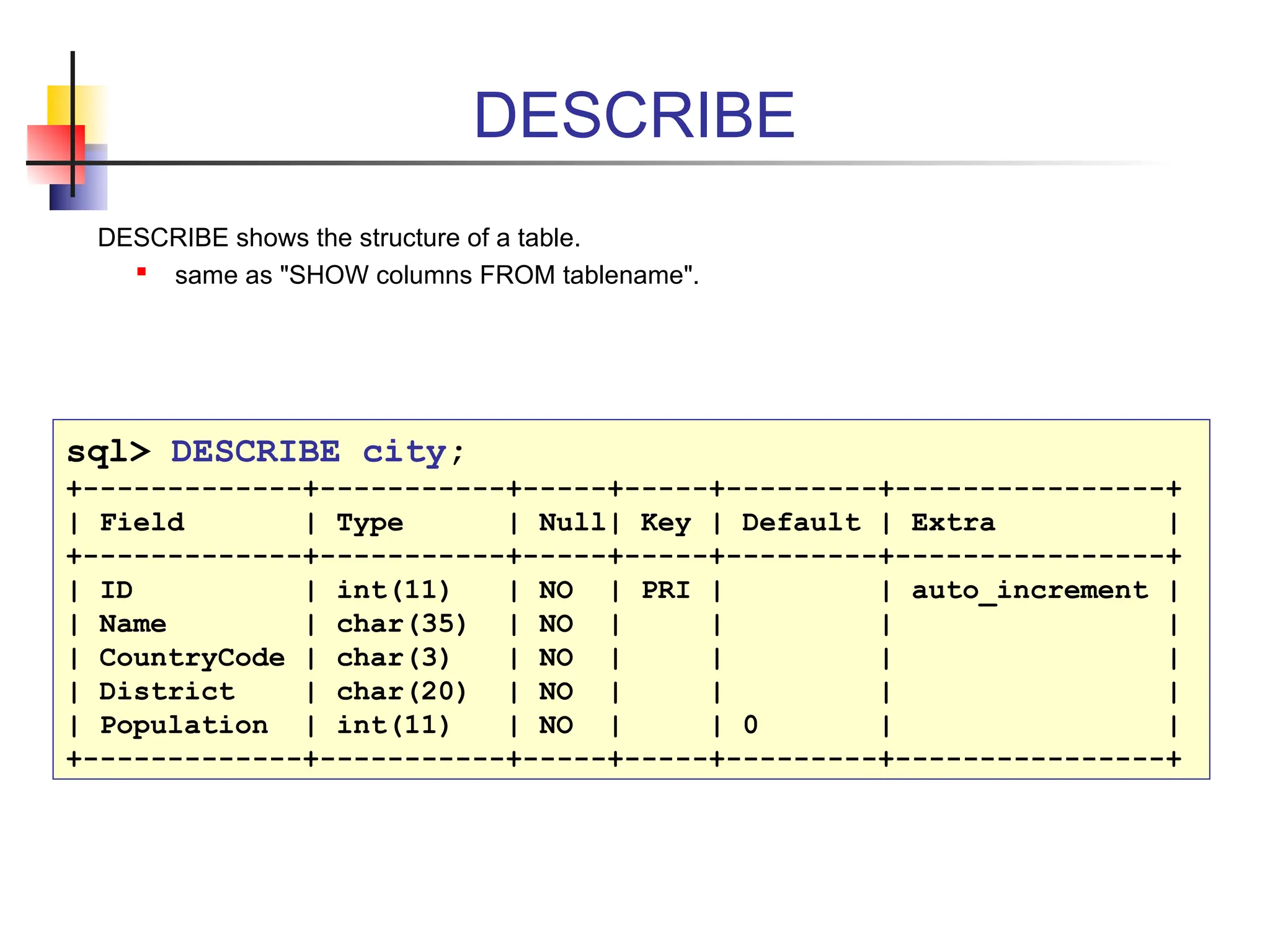
Task: Click the 'DESCRIBE city' command text
Action: pos(308,451)
